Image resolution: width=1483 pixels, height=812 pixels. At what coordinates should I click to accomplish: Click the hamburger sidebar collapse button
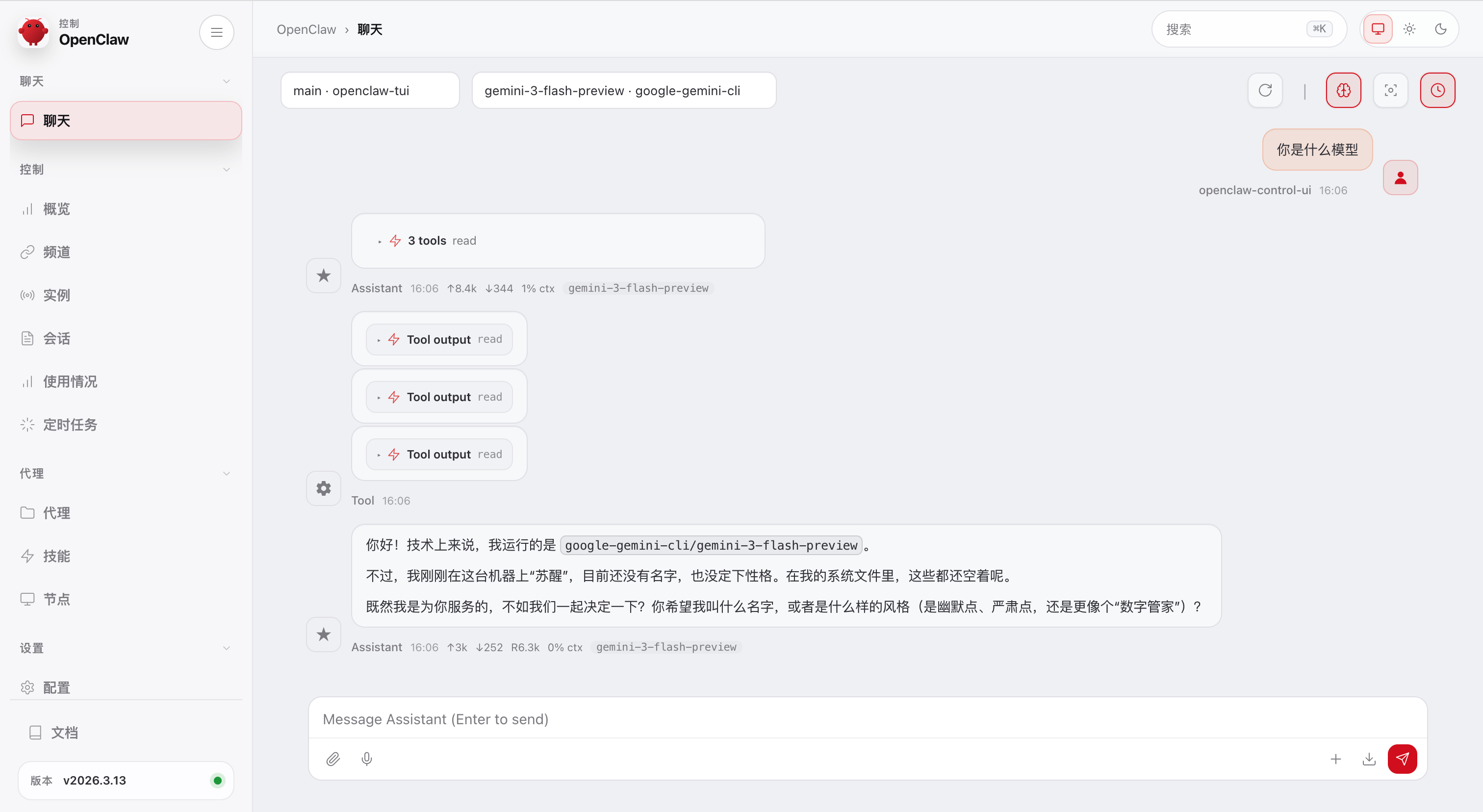pos(216,32)
